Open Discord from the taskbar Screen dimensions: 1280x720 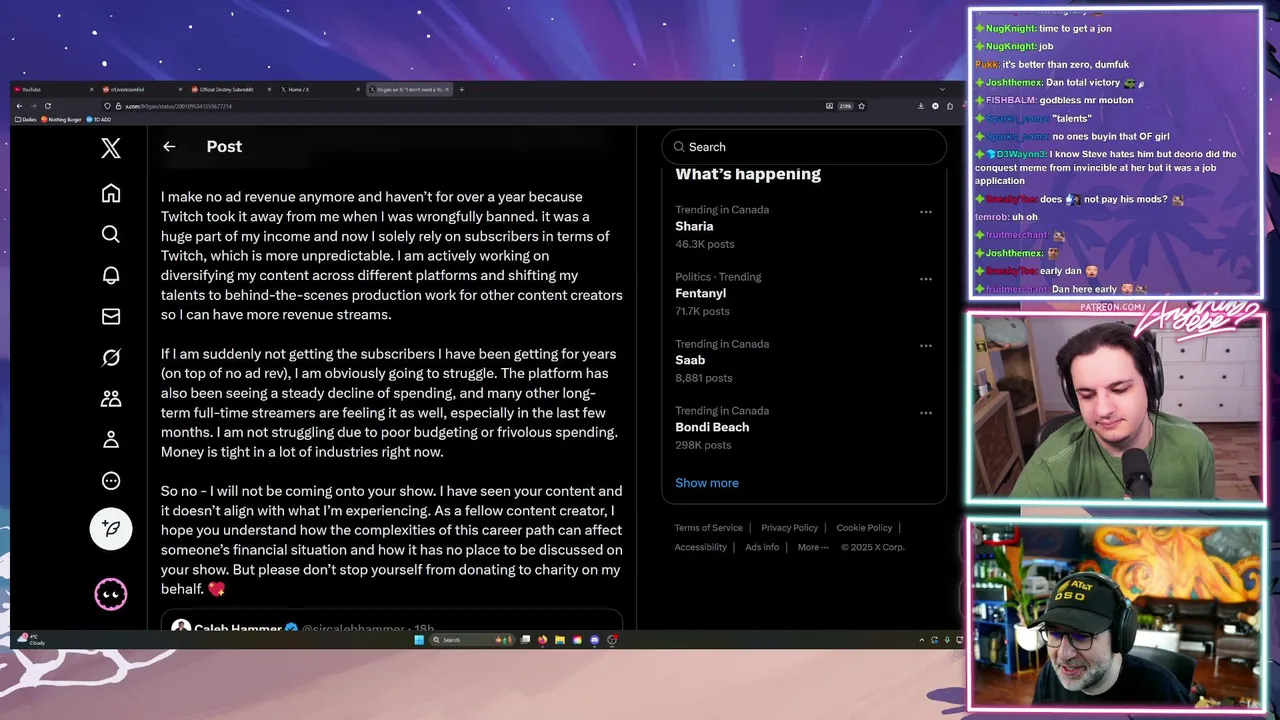coord(595,640)
